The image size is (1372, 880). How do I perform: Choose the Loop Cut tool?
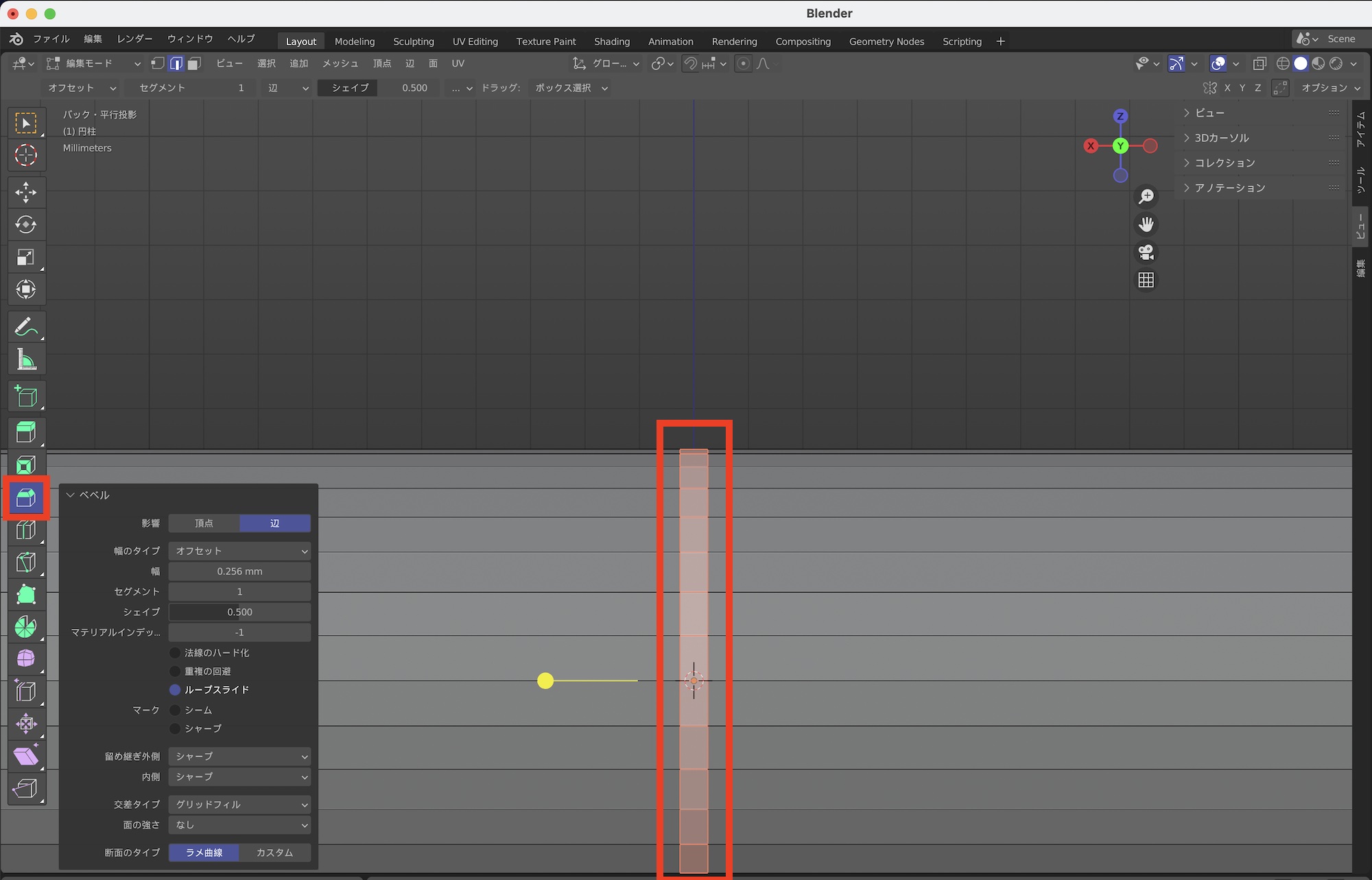[26, 530]
